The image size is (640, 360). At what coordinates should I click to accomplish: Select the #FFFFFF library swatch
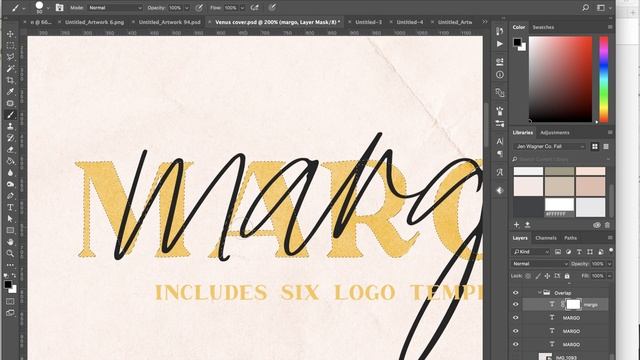pyautogui.click(x=559, y=207)
